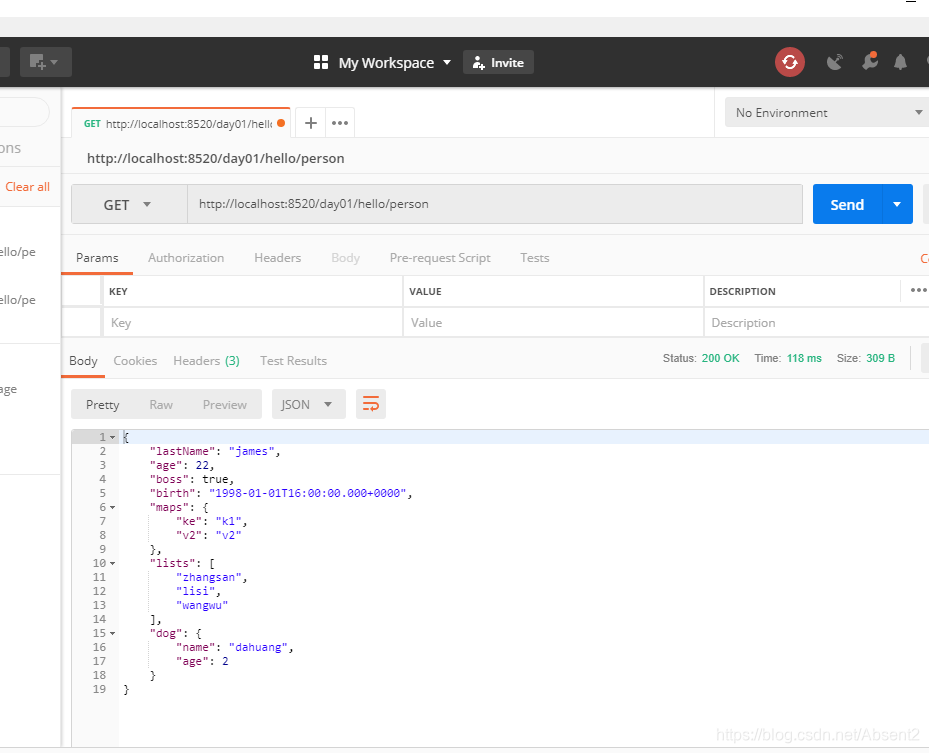Click the Invite button

pyautogui.click(x=498, y=62)
